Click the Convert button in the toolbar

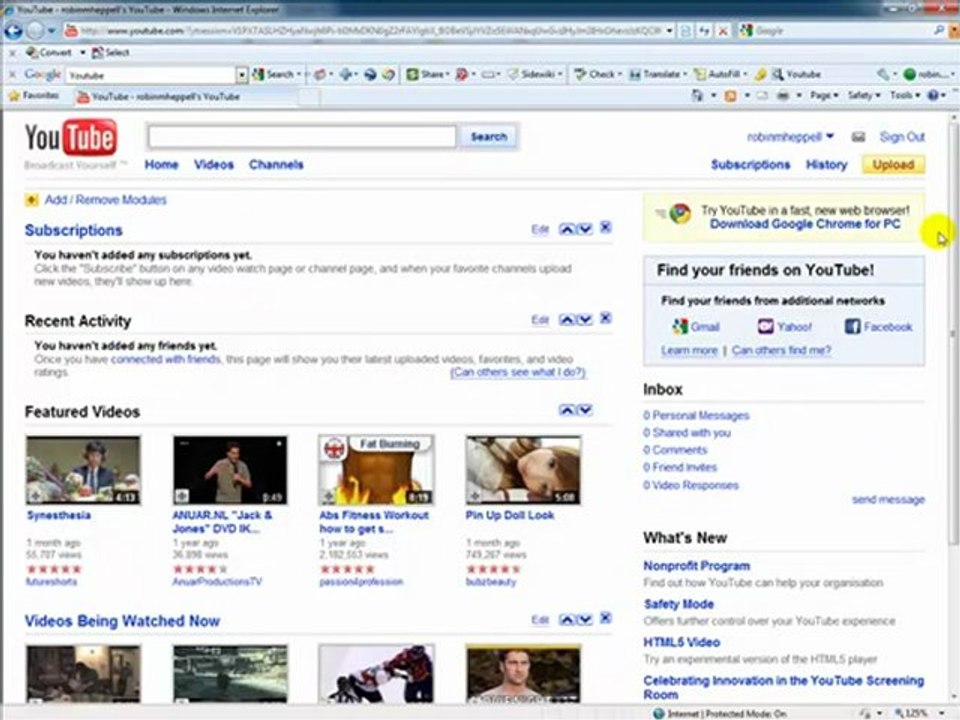tap(49, 53)
